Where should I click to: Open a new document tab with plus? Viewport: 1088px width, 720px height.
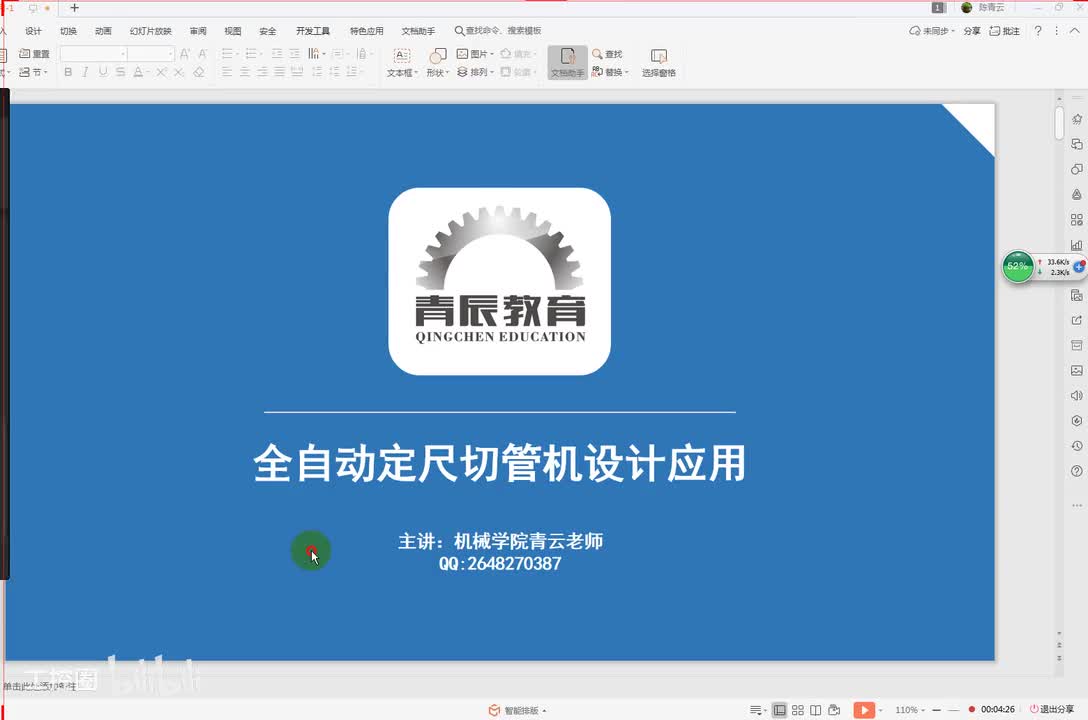pos(74,8)
